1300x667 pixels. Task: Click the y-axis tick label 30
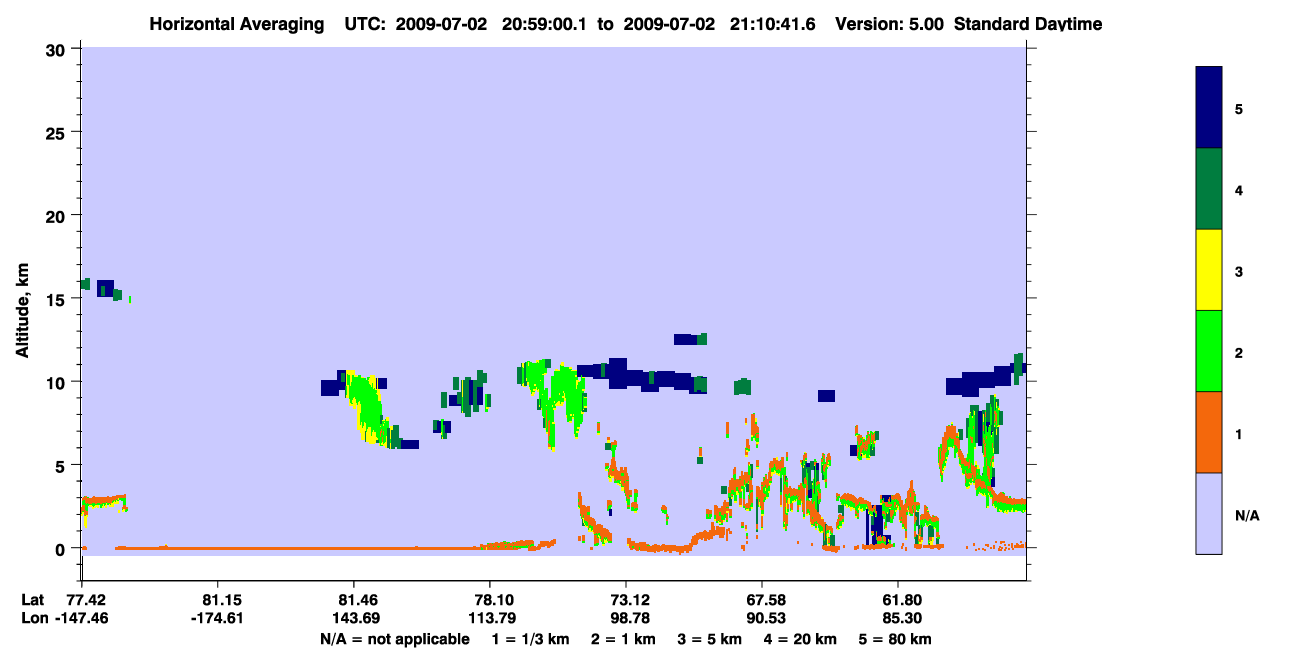(58, 49)
